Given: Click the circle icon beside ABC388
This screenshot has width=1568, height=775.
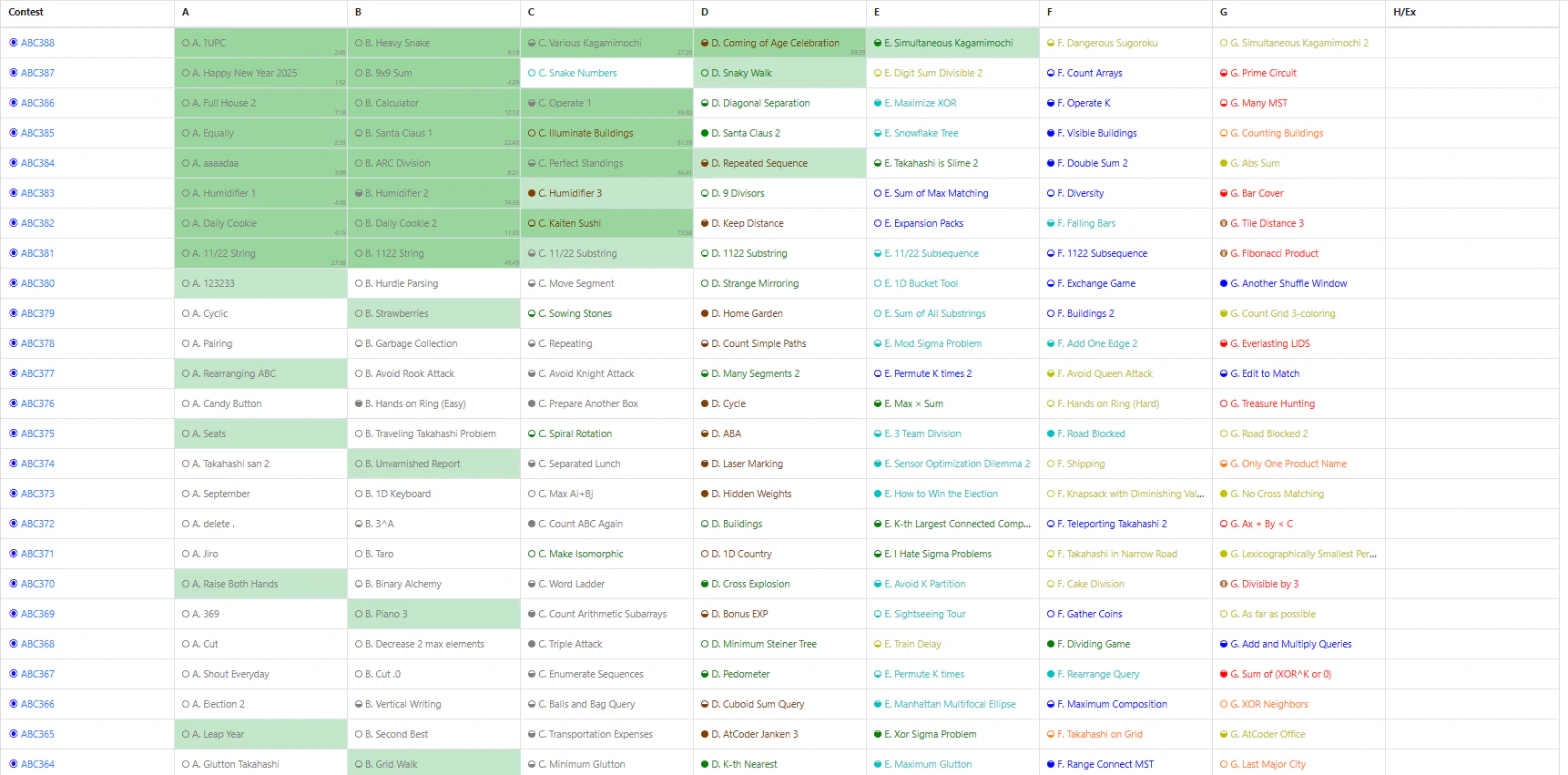Looking at the screenshot, I should click(14, 43).
